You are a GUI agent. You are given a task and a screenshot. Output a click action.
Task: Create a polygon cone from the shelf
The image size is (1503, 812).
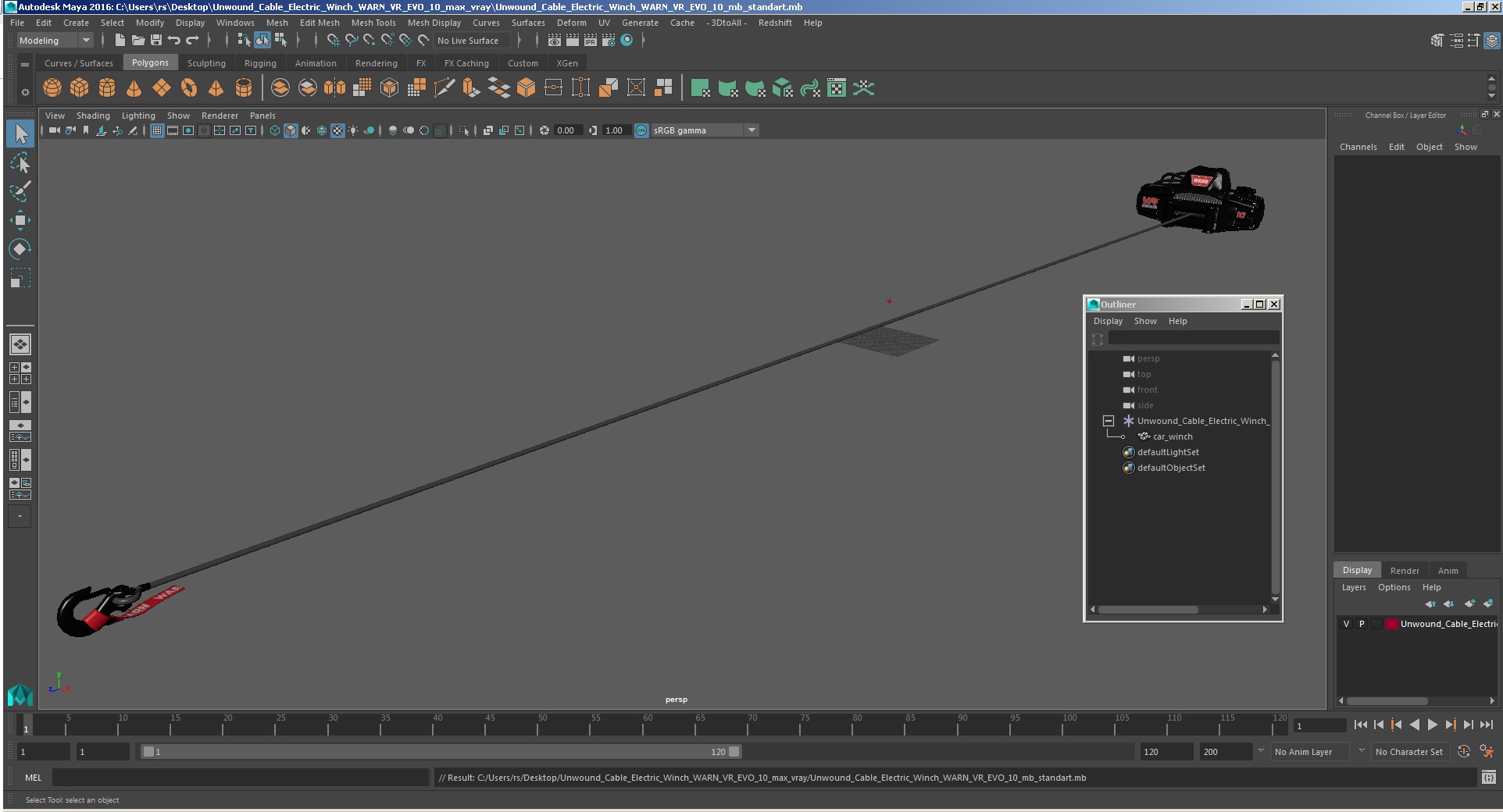[x=134, y=88]
